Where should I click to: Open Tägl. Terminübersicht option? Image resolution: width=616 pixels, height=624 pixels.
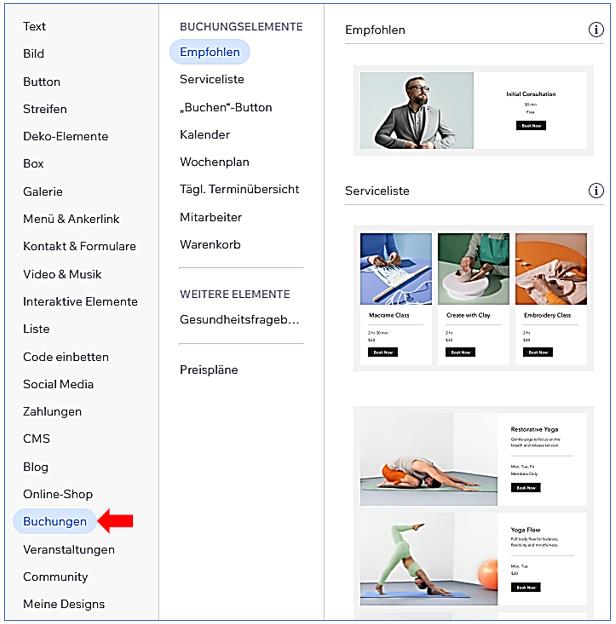pos(239,189)
